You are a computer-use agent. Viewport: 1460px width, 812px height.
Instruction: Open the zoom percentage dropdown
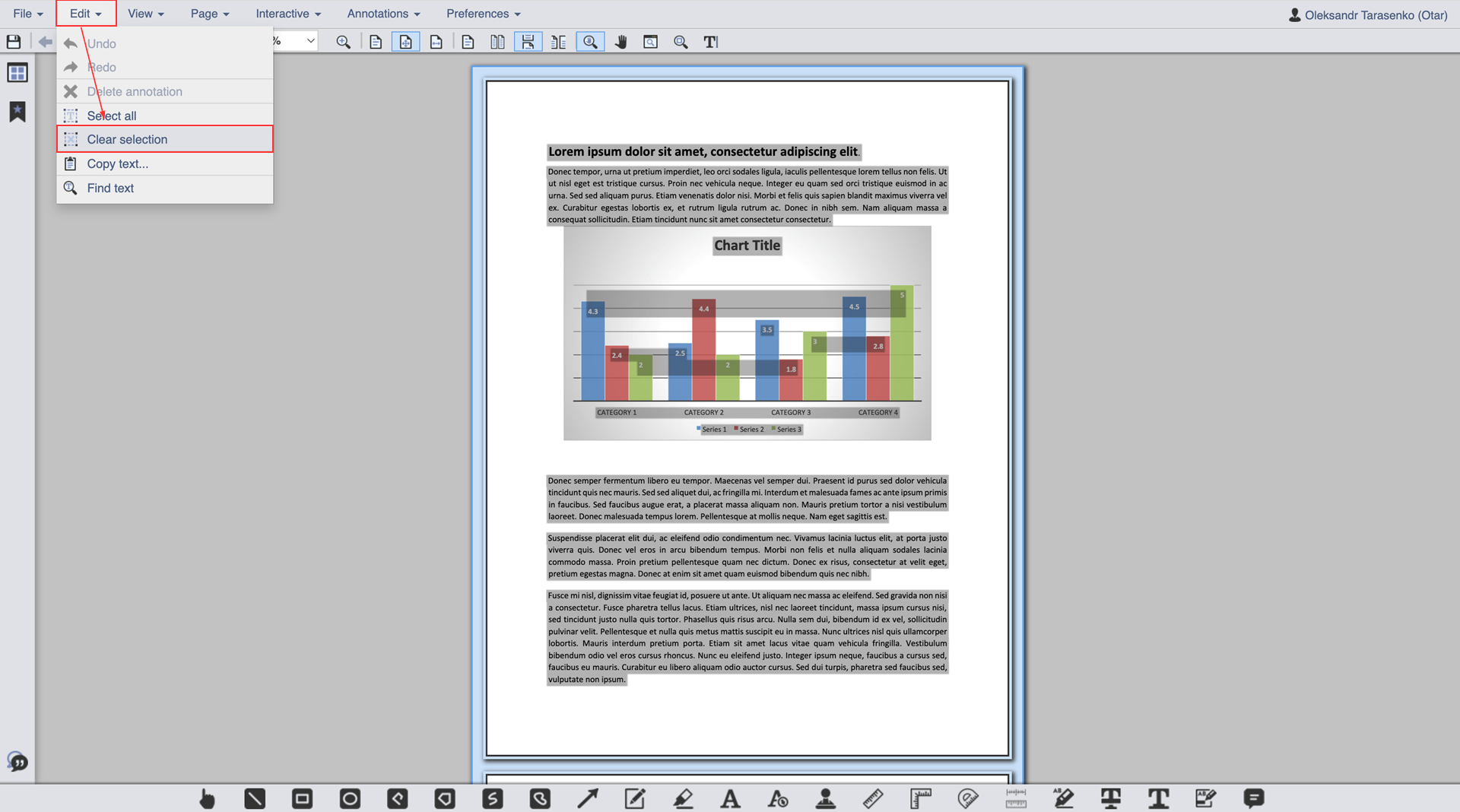pyautogui.click(x=310, y=41)
